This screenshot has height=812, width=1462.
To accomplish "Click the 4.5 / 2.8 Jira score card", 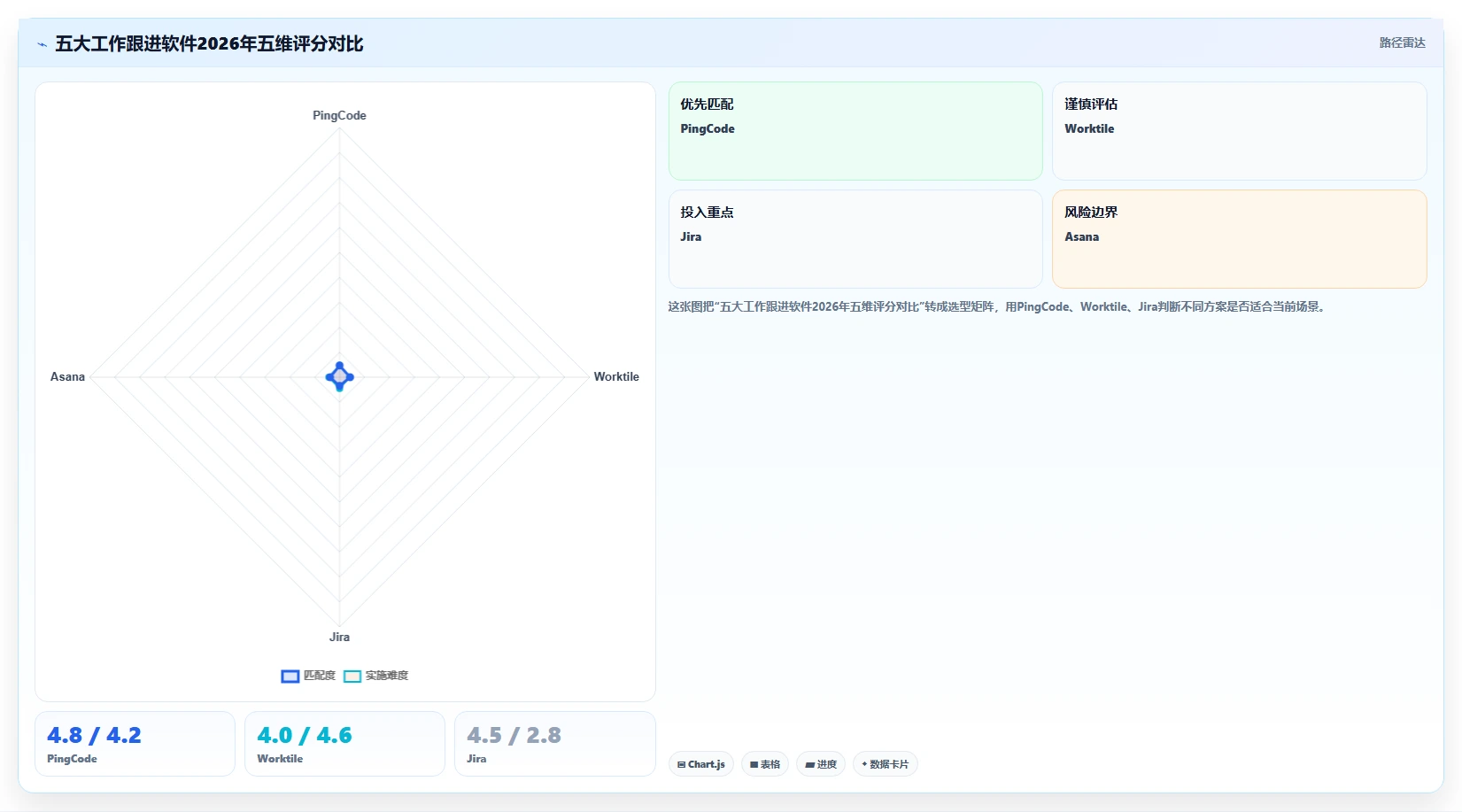I will [555, 744].
